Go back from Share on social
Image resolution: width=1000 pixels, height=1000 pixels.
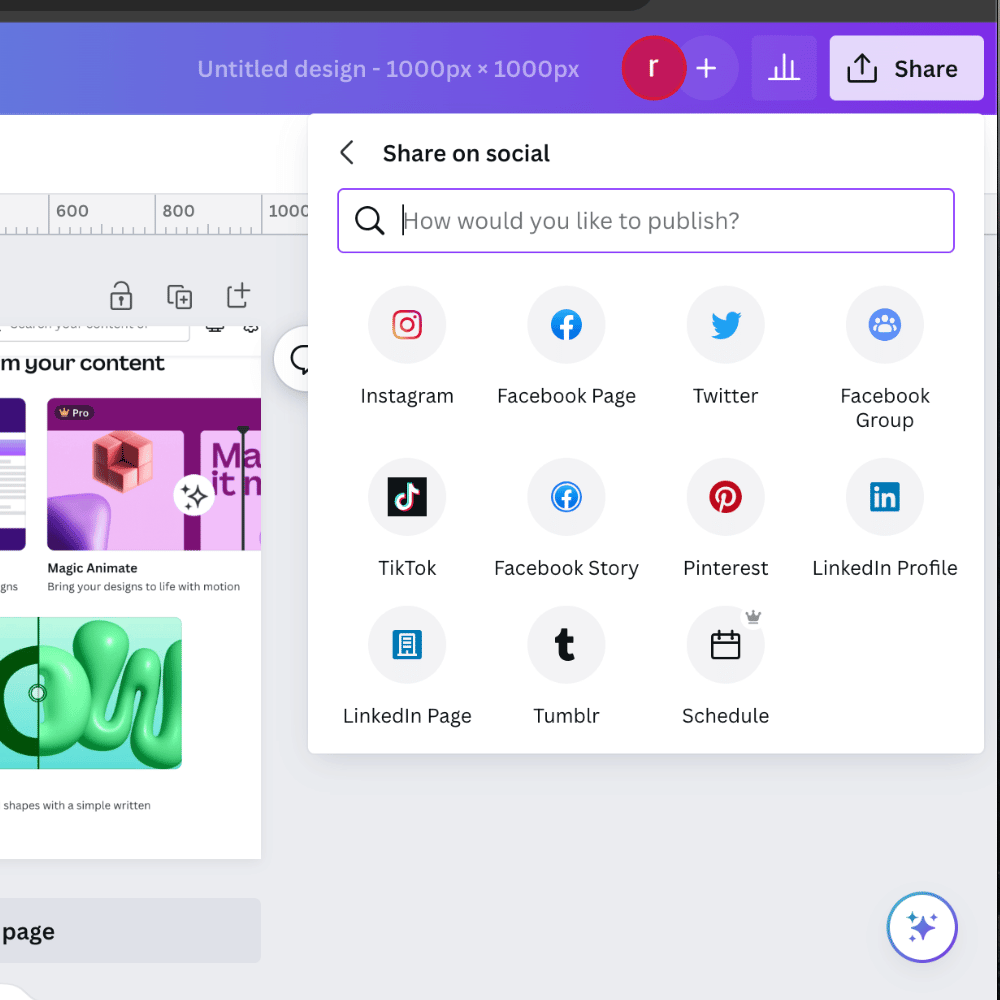[347, 153]
